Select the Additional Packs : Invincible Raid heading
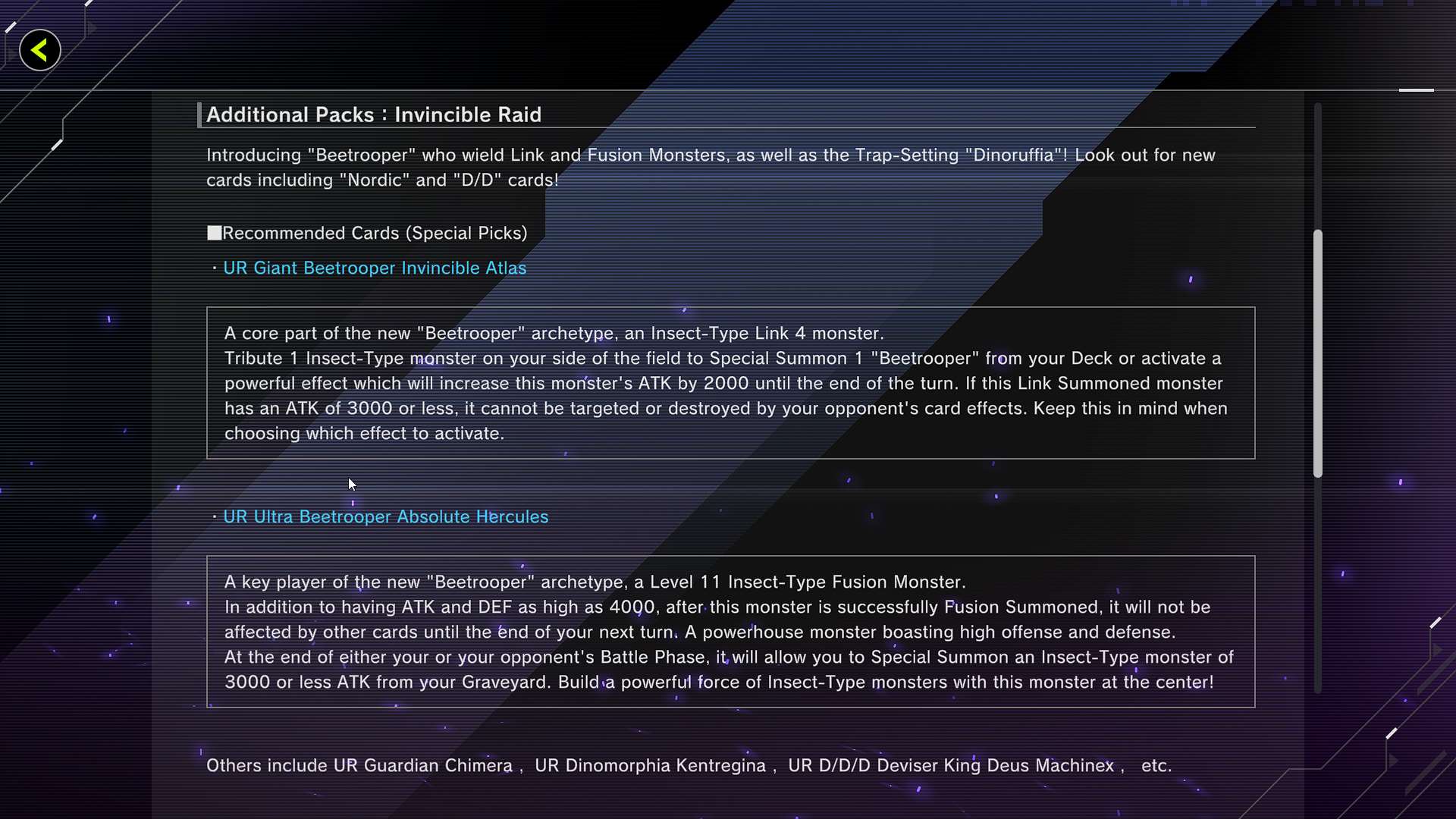 (x=374, y=115)
